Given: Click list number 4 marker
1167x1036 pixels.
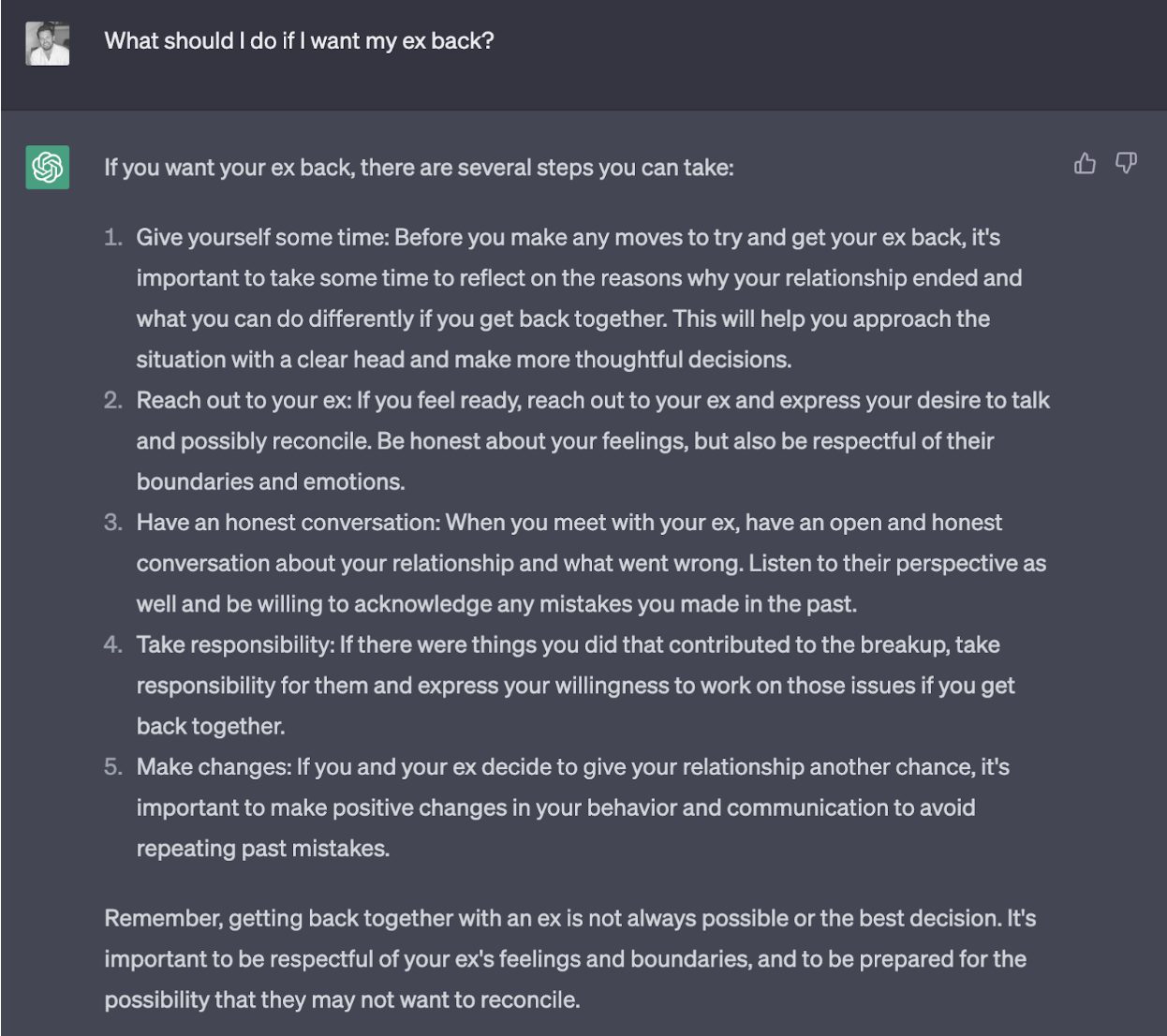Looking at the screenshot, I should pos(113,645).
